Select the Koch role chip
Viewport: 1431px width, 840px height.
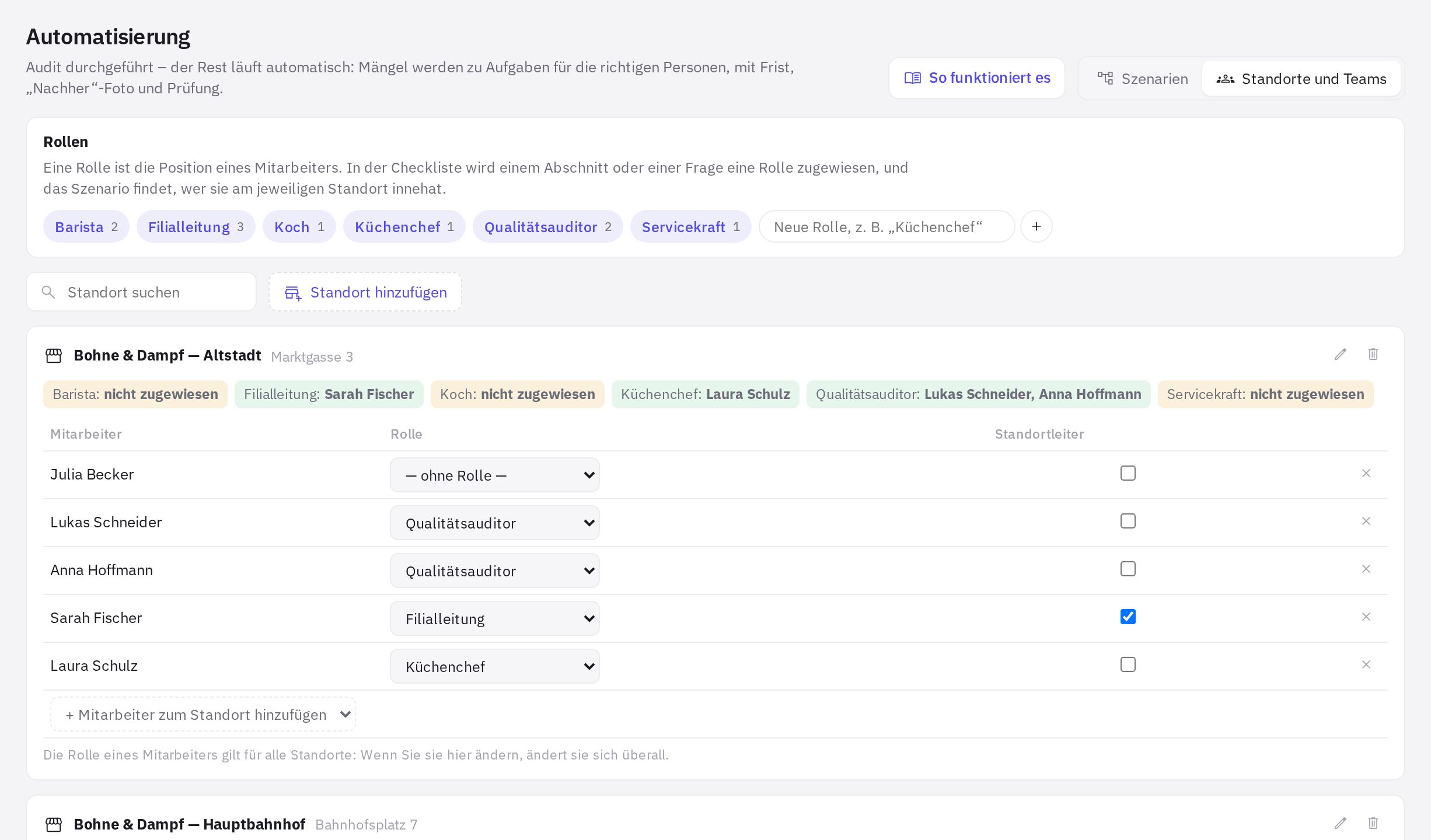299,226
